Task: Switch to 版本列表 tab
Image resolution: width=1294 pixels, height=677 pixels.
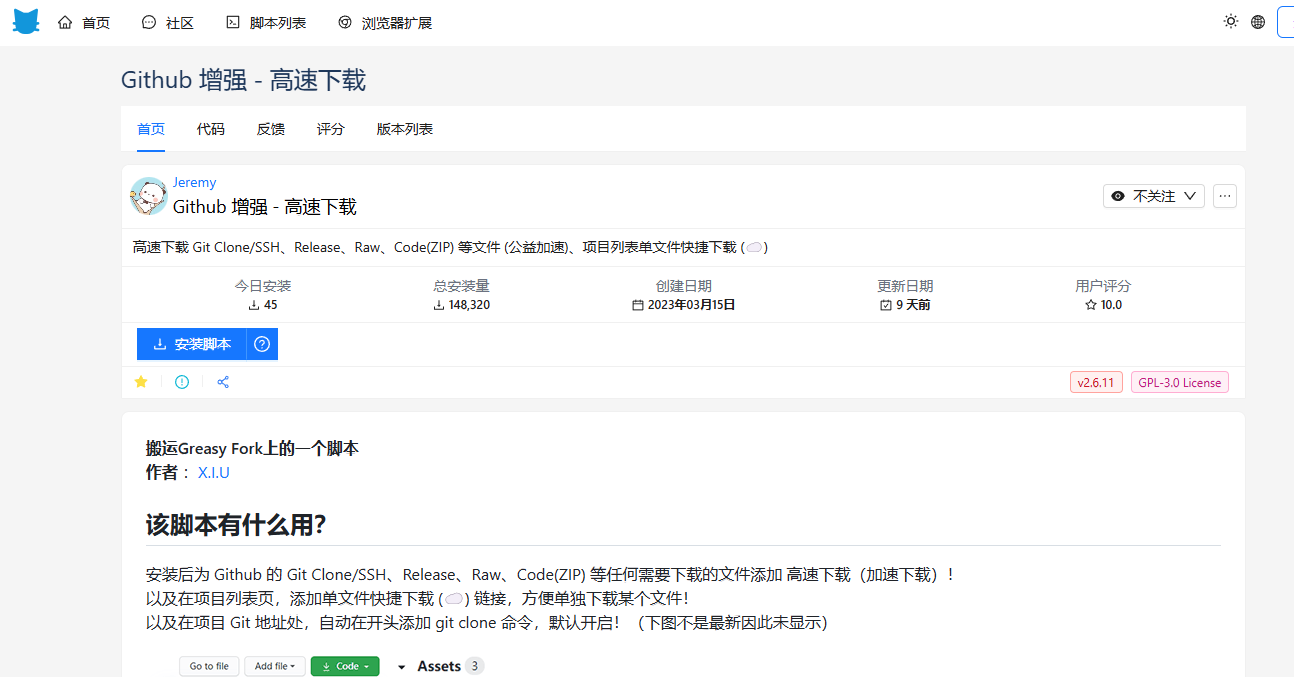Action: tap(405, 129)
